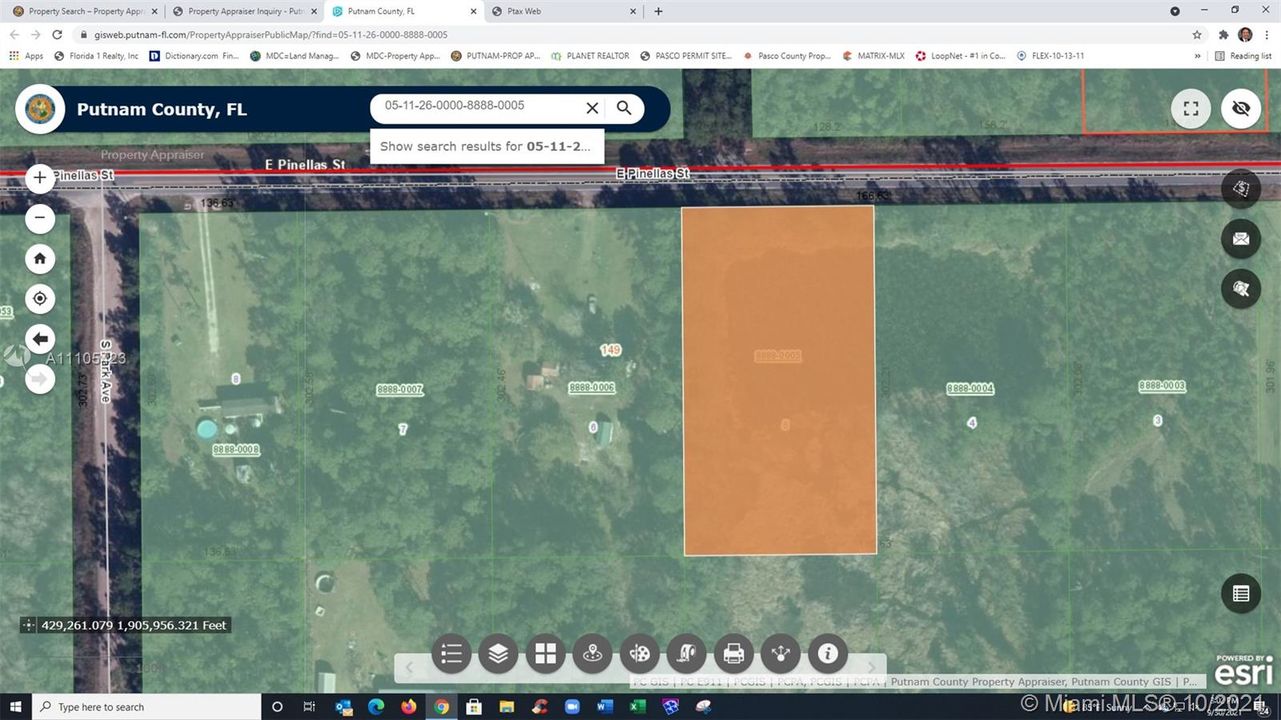Click parcel label 8888-0007

click(400, 389)
